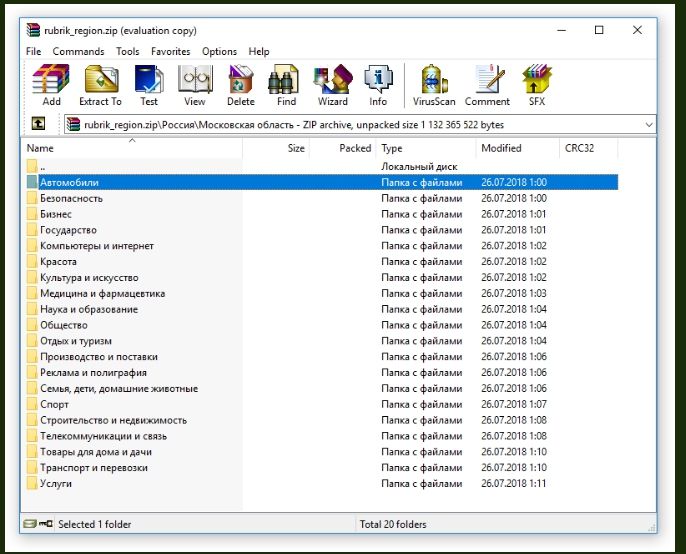Open the Comment tool

pyautogui.click(x=487, y=85)
